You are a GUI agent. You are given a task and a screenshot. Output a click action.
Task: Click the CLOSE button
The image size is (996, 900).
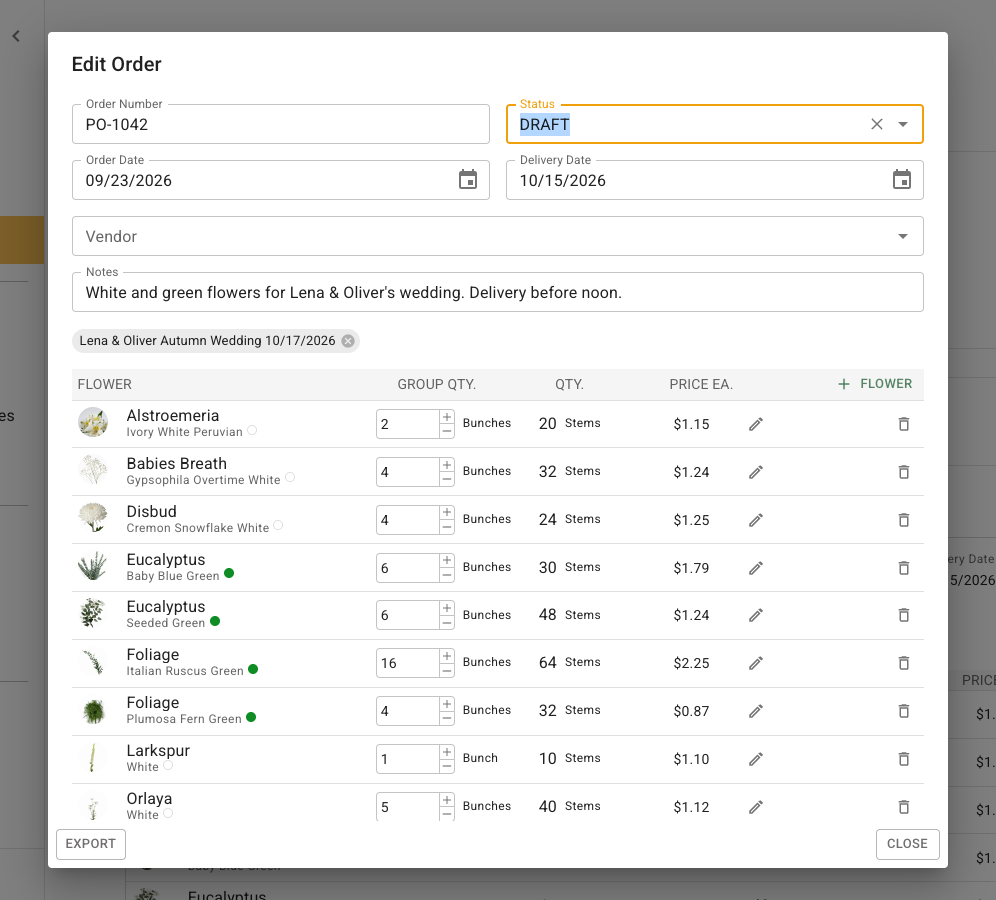(907, 844)
